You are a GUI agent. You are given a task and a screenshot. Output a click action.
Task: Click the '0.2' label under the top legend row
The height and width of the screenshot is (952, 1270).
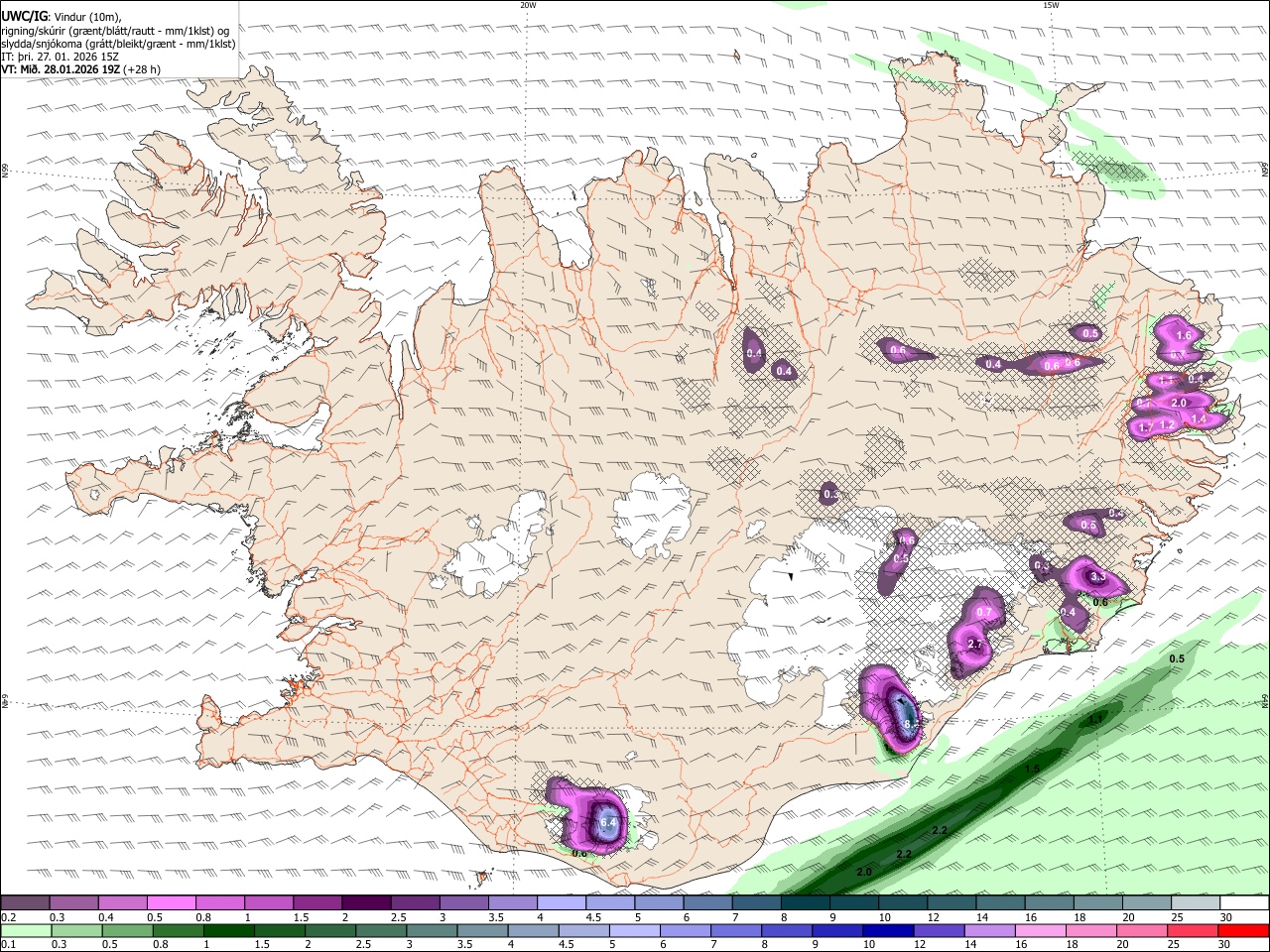[9, 917]
